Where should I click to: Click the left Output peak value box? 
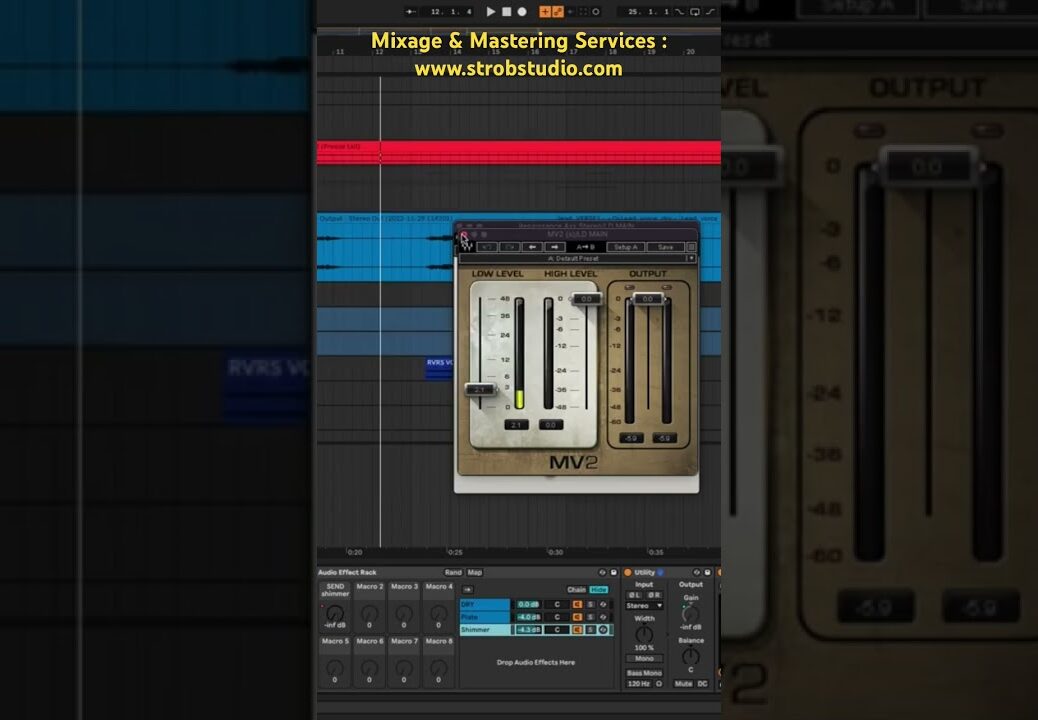(x=631, y=438)
